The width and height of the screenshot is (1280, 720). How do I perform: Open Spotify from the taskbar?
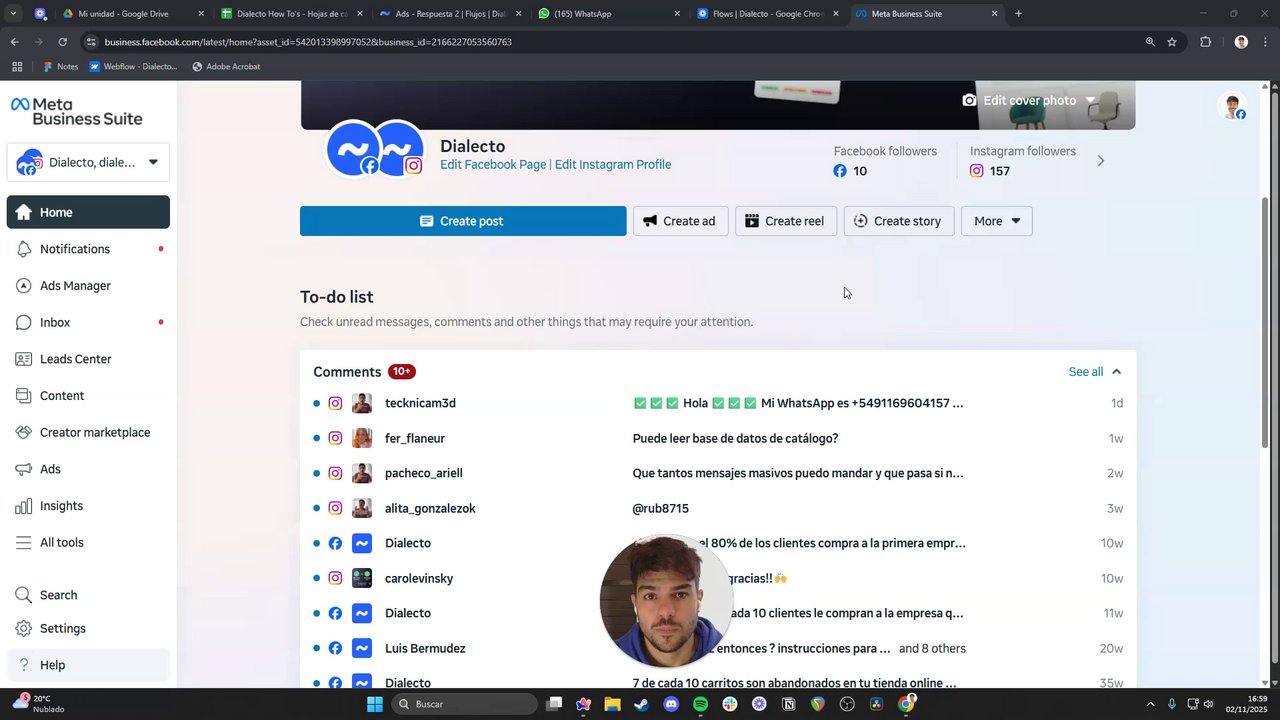tap(700, 704)
